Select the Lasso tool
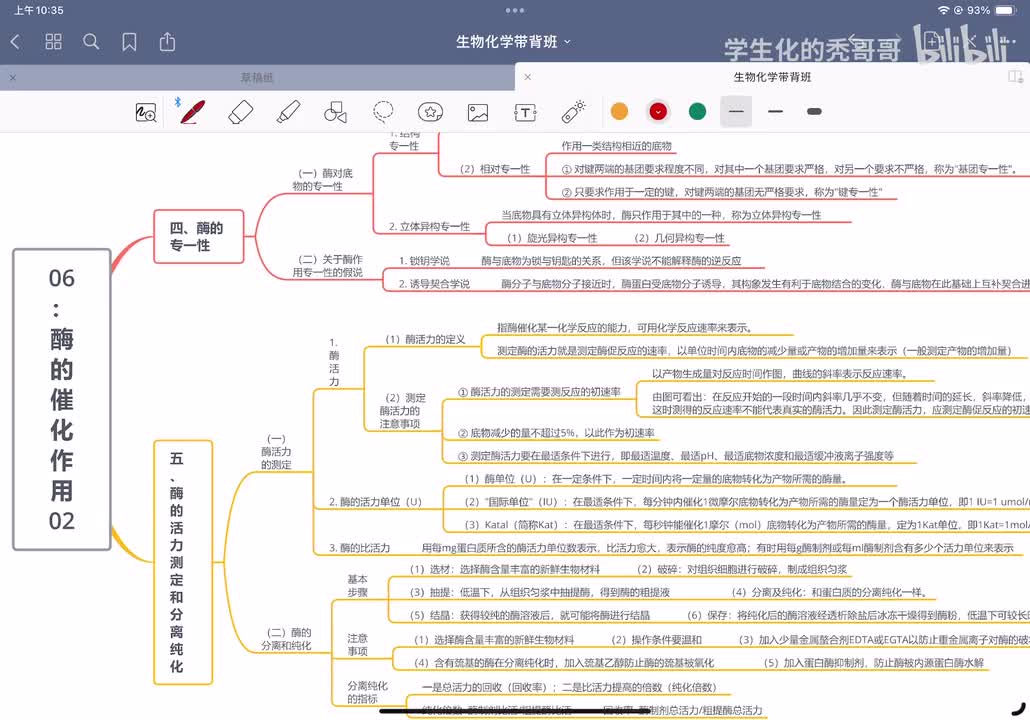1030x720 pixels. pyautogui.click(x=383, y=112)
